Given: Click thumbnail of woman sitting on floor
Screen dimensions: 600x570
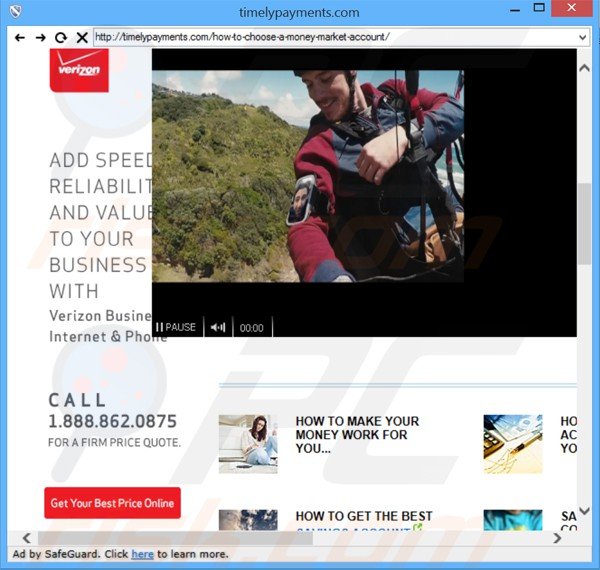Looking at the screenshot, I should click(248, 444).
